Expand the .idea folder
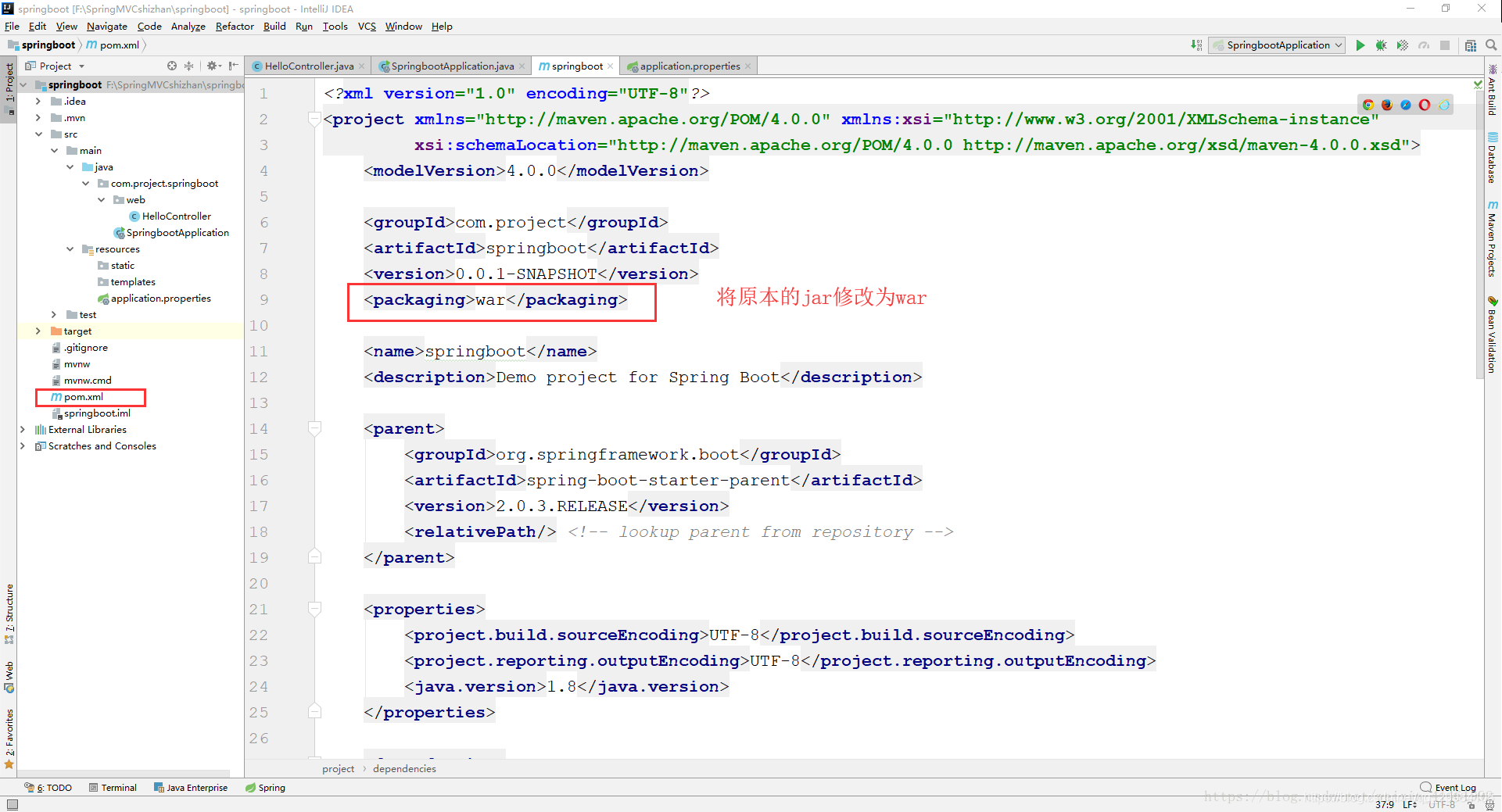Viewport: 1502px width, 812px height. tap(38, 102)
